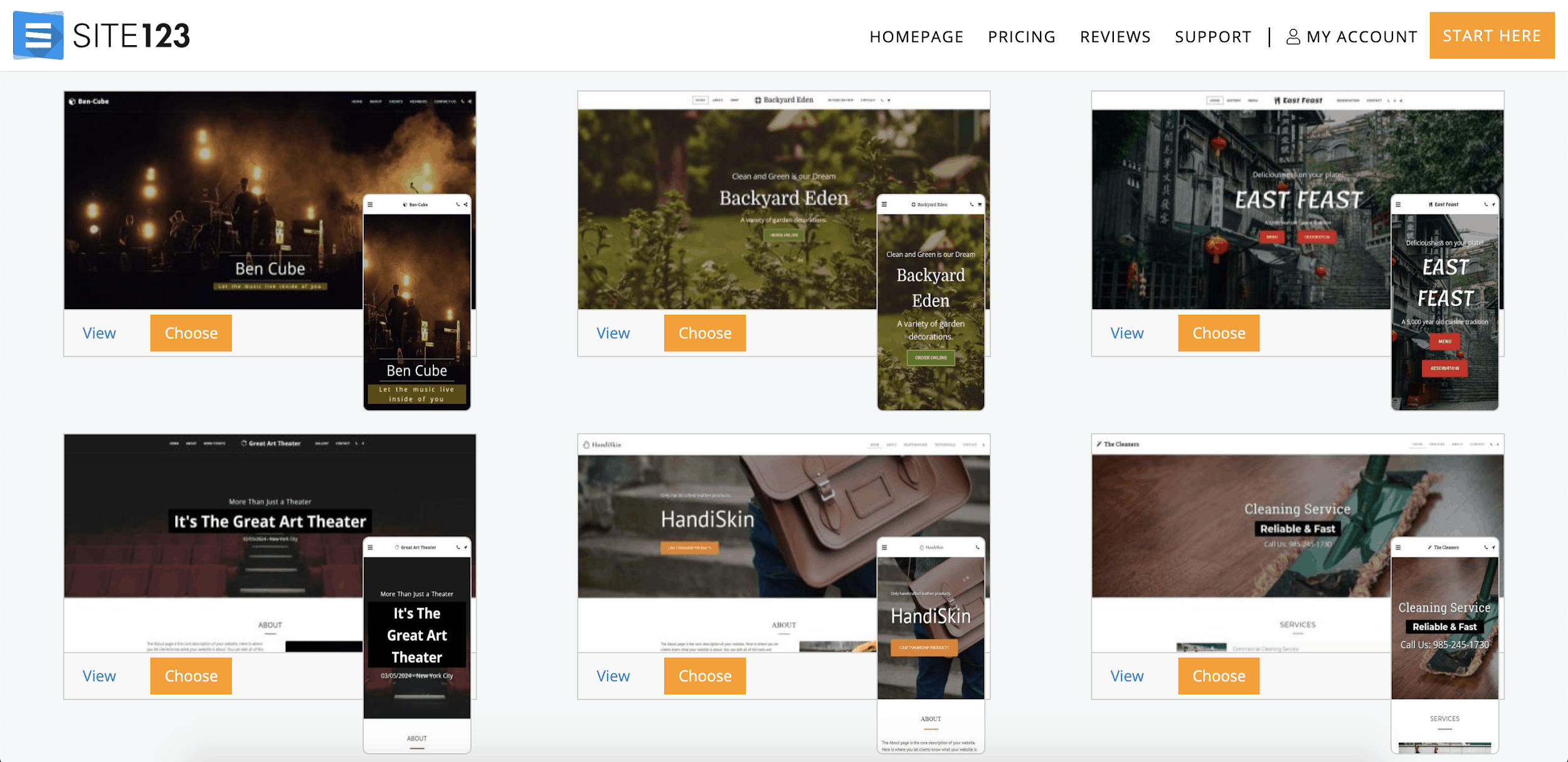This screenshot has width=1568, height=762.
Task: Open the Pricing page
Action: (x=1021, y=37)
